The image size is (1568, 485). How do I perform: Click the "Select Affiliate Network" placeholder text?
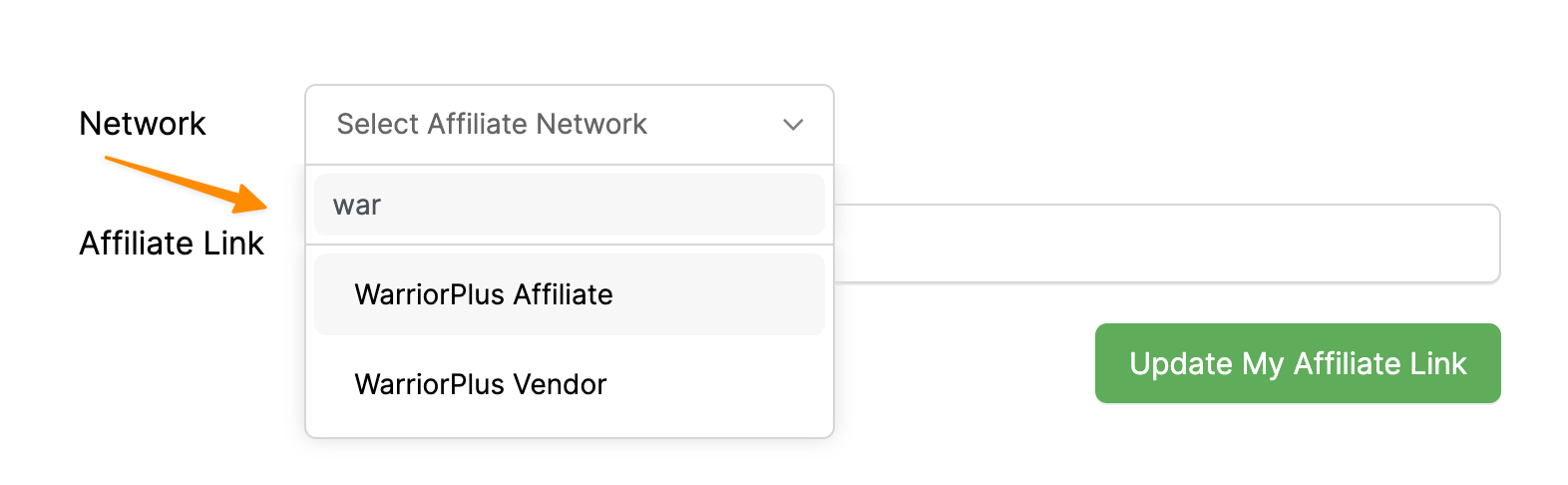(x=492, y=125)
